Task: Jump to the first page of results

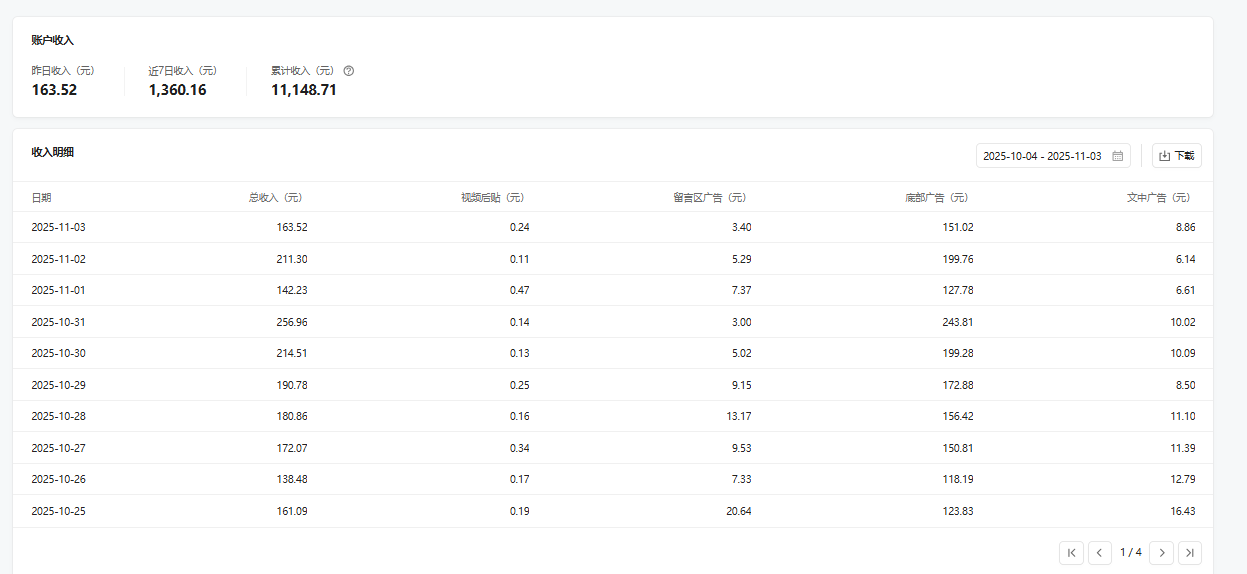Action: coord(1071,552)
